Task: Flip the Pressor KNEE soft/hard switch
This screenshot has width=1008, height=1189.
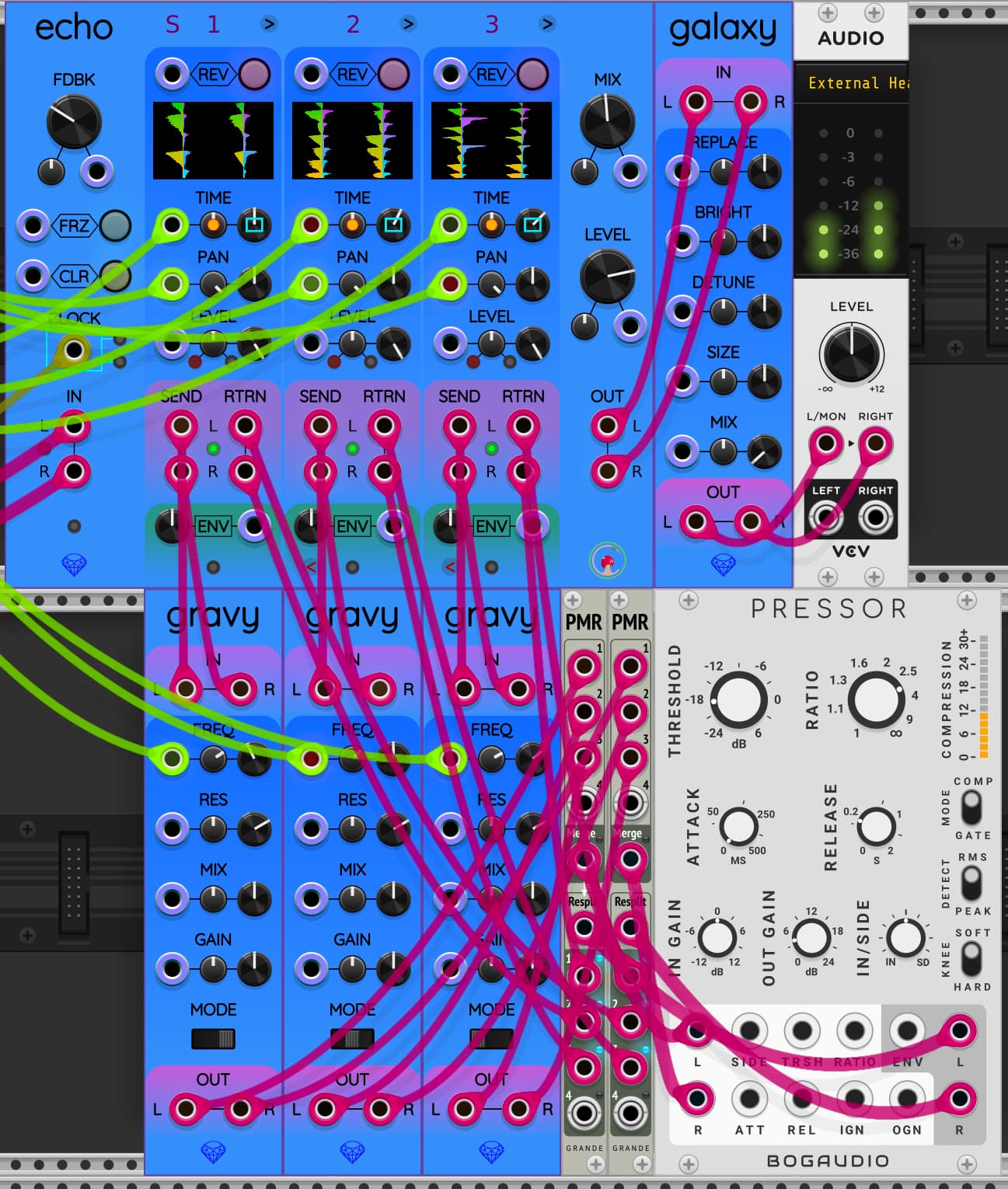Action: (971, 959)
